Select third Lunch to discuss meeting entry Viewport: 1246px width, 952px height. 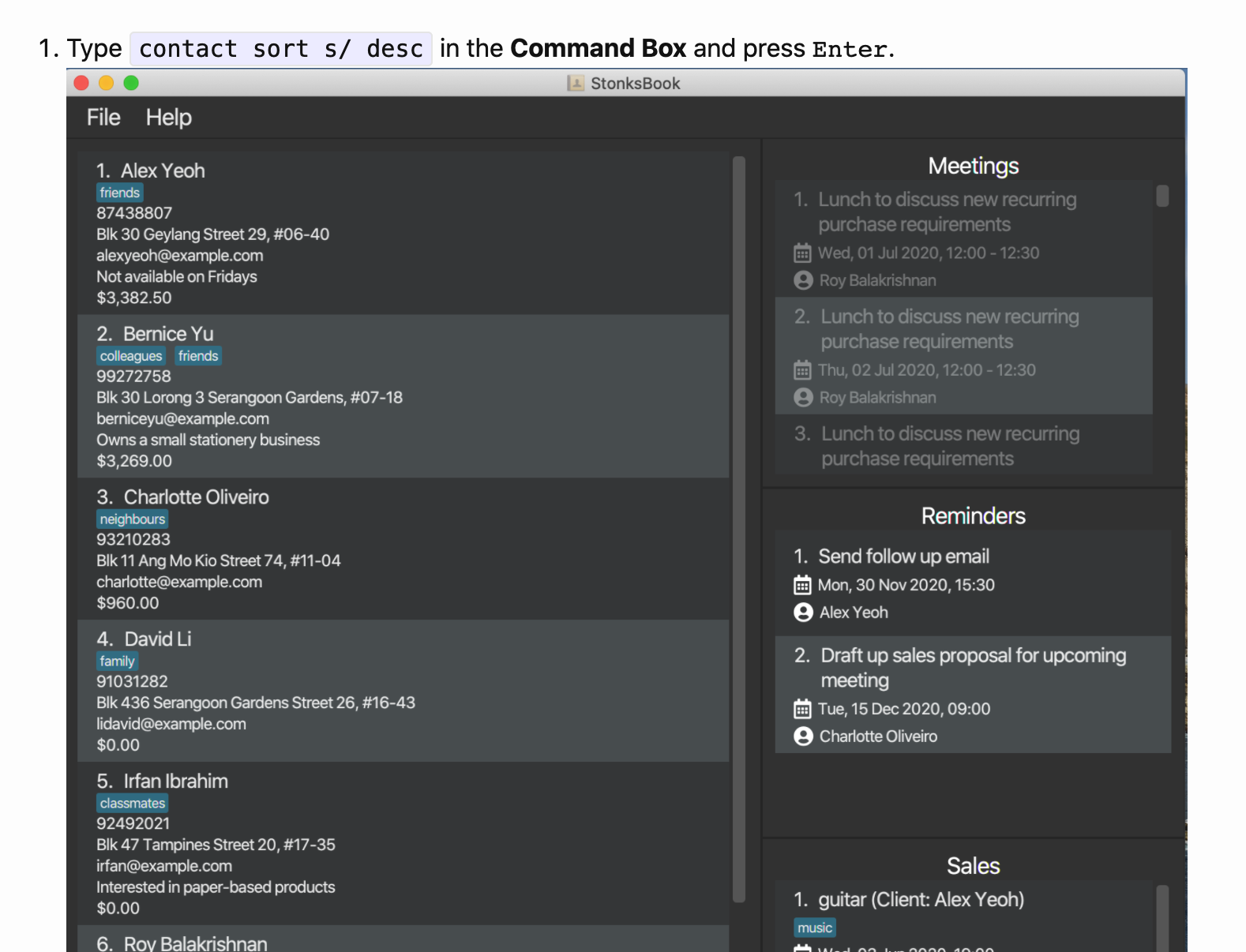pos(963,444)
